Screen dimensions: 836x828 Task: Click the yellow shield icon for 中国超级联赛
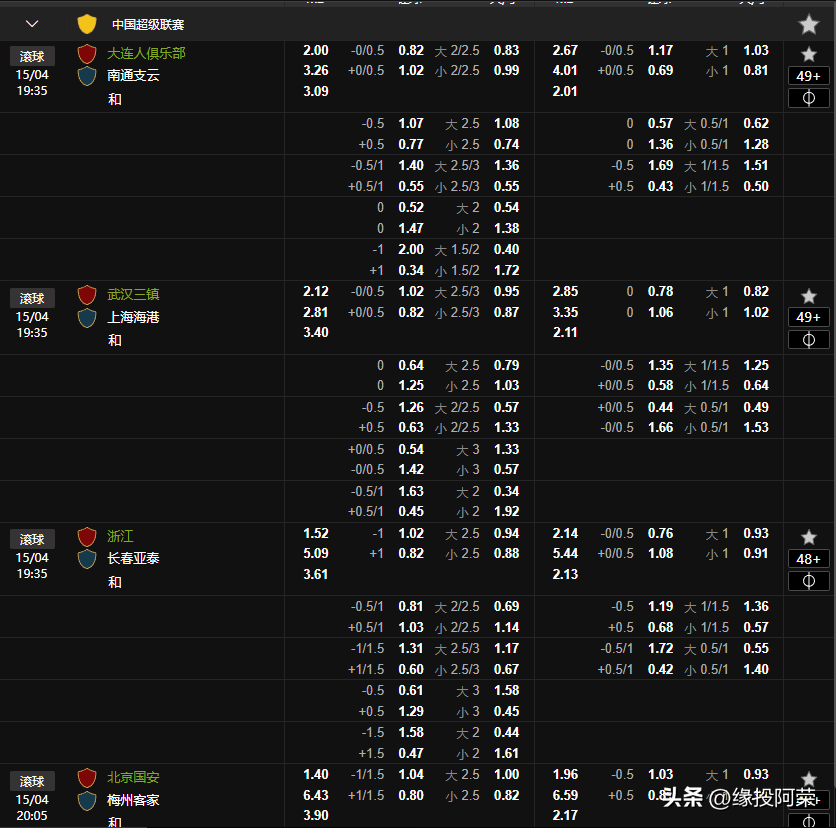tap(87, 24)
